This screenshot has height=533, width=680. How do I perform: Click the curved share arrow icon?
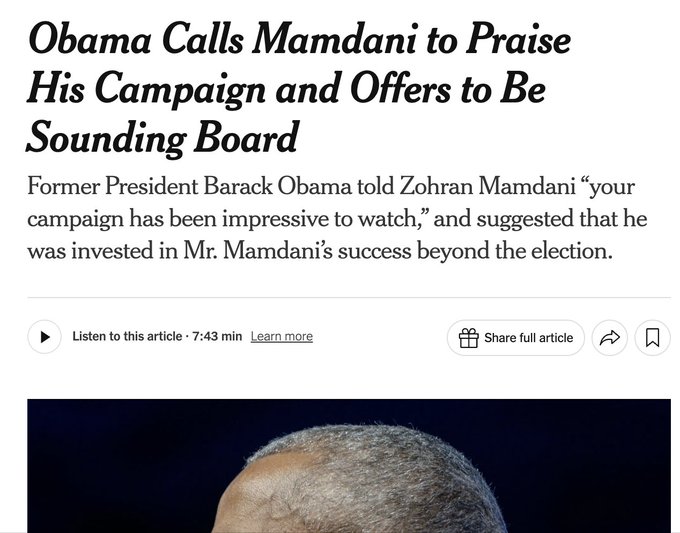click(609, 338)
